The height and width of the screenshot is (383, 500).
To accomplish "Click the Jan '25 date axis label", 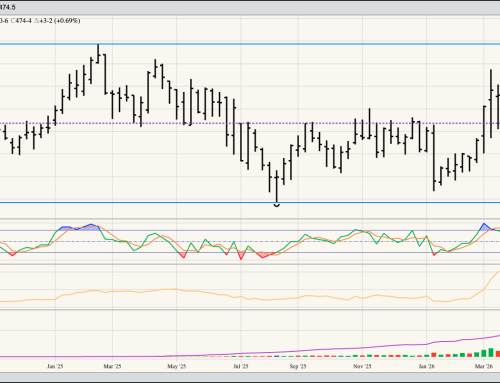I will (x=55, y=366).
